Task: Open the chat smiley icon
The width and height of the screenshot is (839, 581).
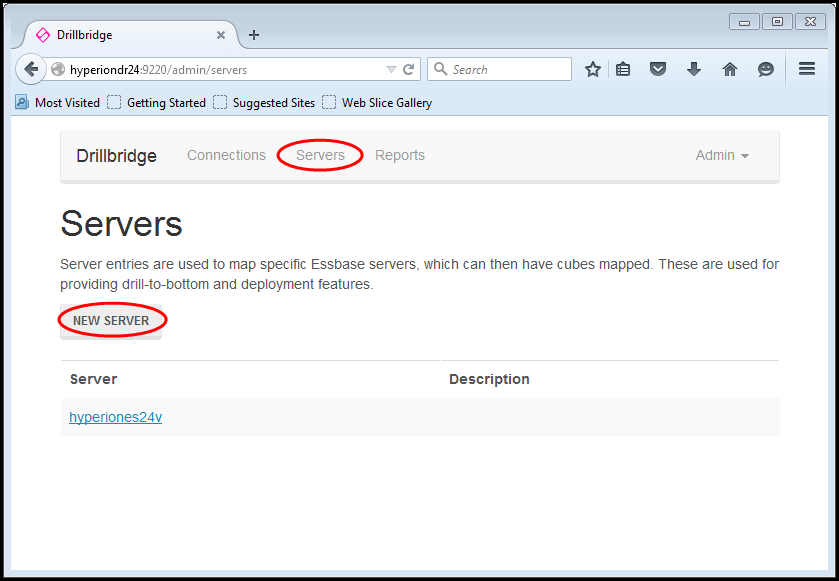Action: point(766,69)
